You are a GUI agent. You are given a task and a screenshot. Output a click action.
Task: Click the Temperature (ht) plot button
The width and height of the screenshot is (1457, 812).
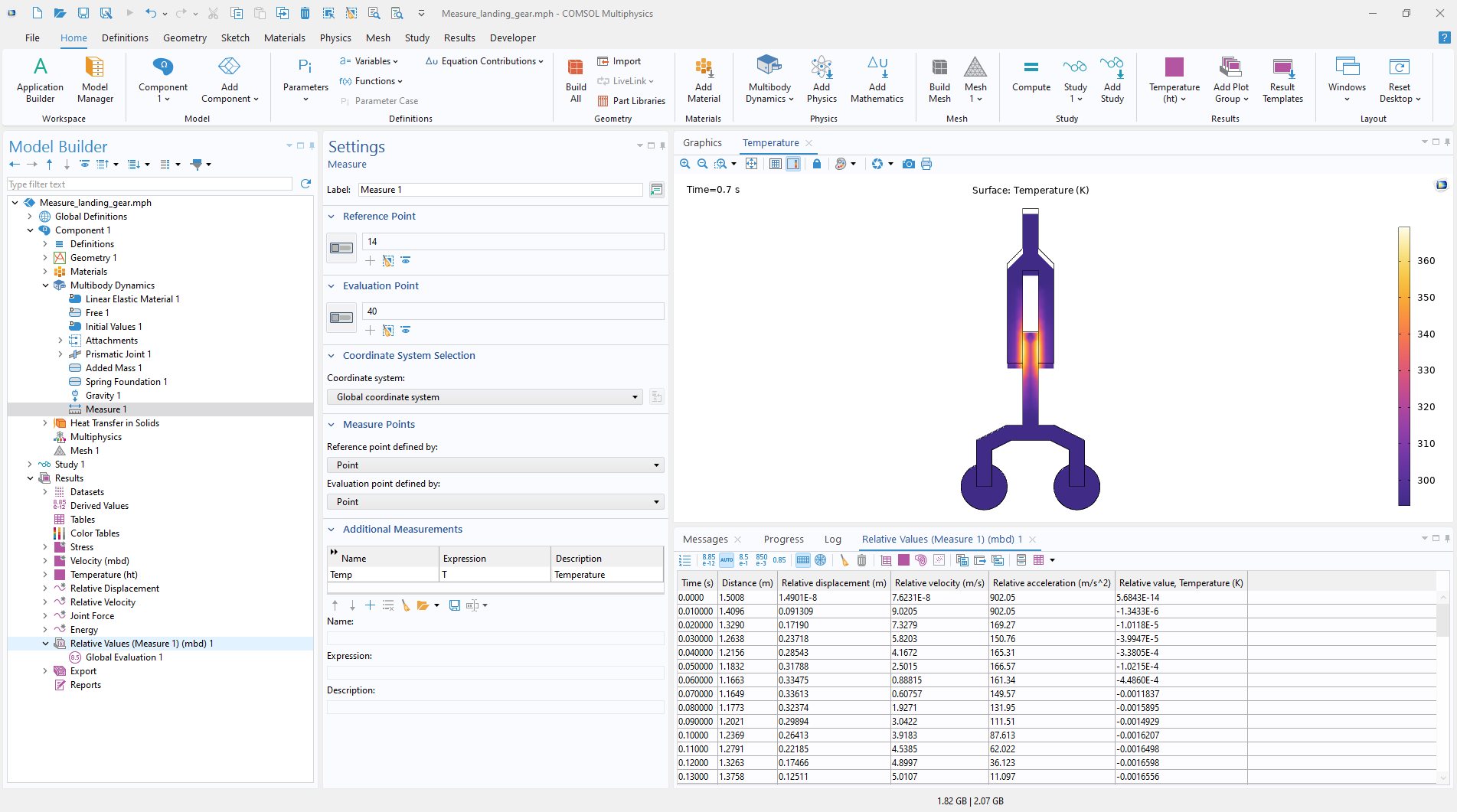[1174, 79]
